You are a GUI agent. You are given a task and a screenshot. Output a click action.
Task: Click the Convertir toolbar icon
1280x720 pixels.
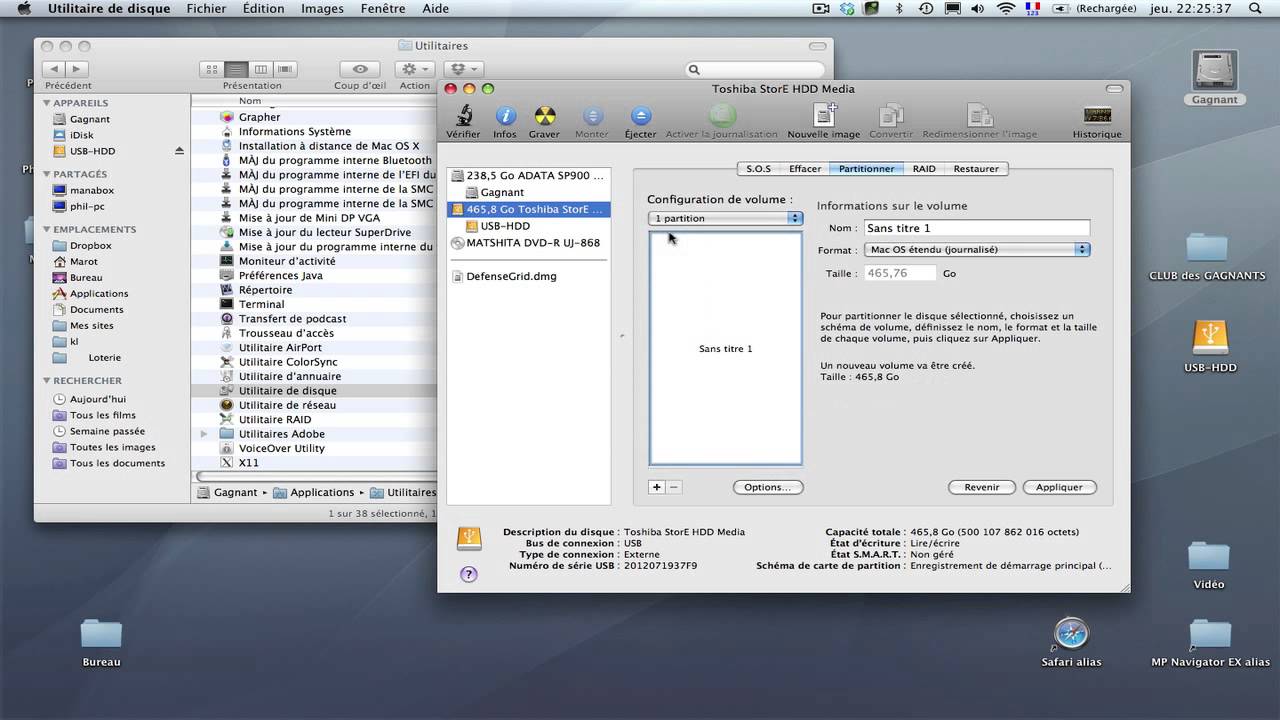click(891, 115)
